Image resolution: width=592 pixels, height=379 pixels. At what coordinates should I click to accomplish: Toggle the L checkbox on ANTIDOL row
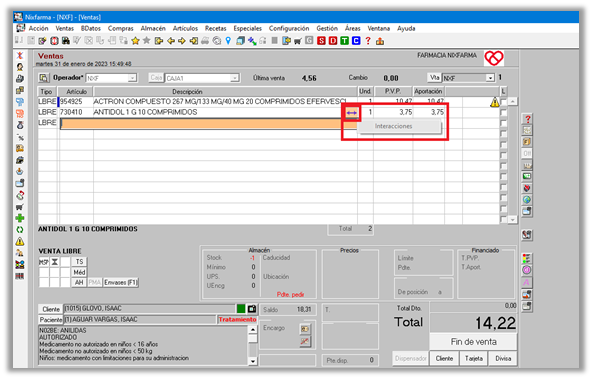pos(503,112)
